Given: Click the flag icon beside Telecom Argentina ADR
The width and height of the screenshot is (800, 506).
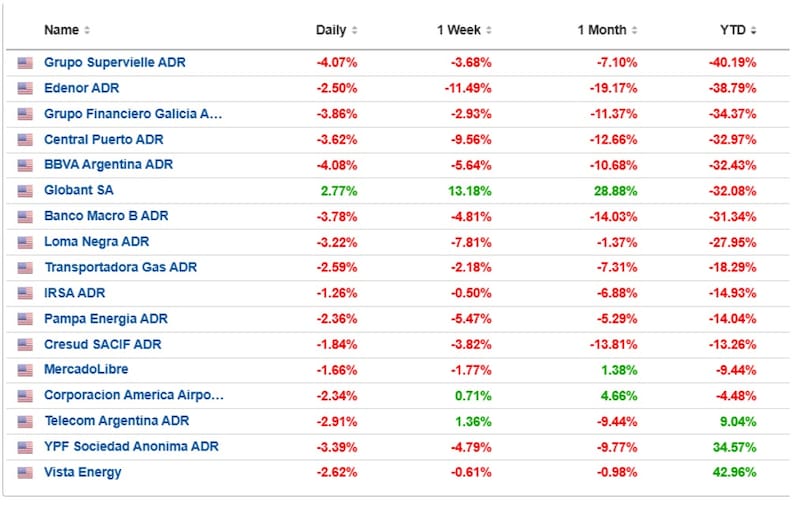Looking at the screenshot, I should point(24,421).
